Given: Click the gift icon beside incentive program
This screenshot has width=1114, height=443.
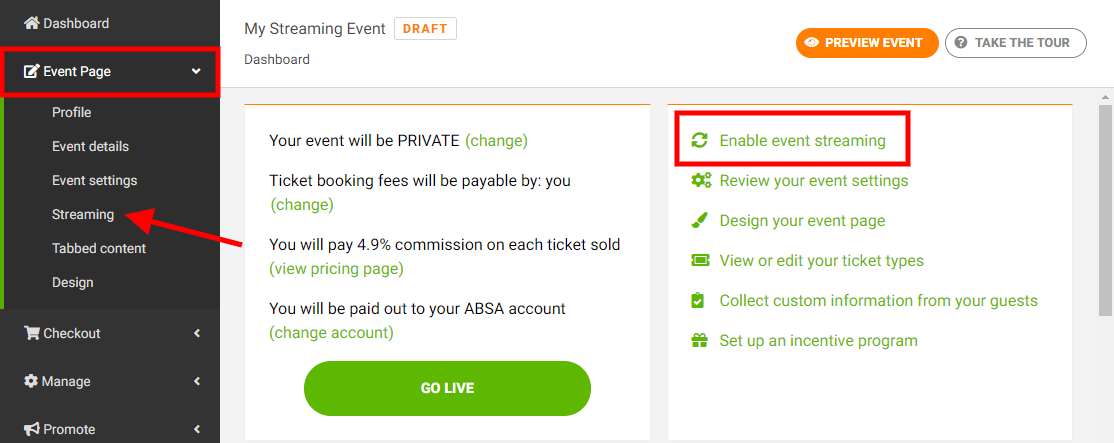Looking at the screenshot, I should (700, 341).
